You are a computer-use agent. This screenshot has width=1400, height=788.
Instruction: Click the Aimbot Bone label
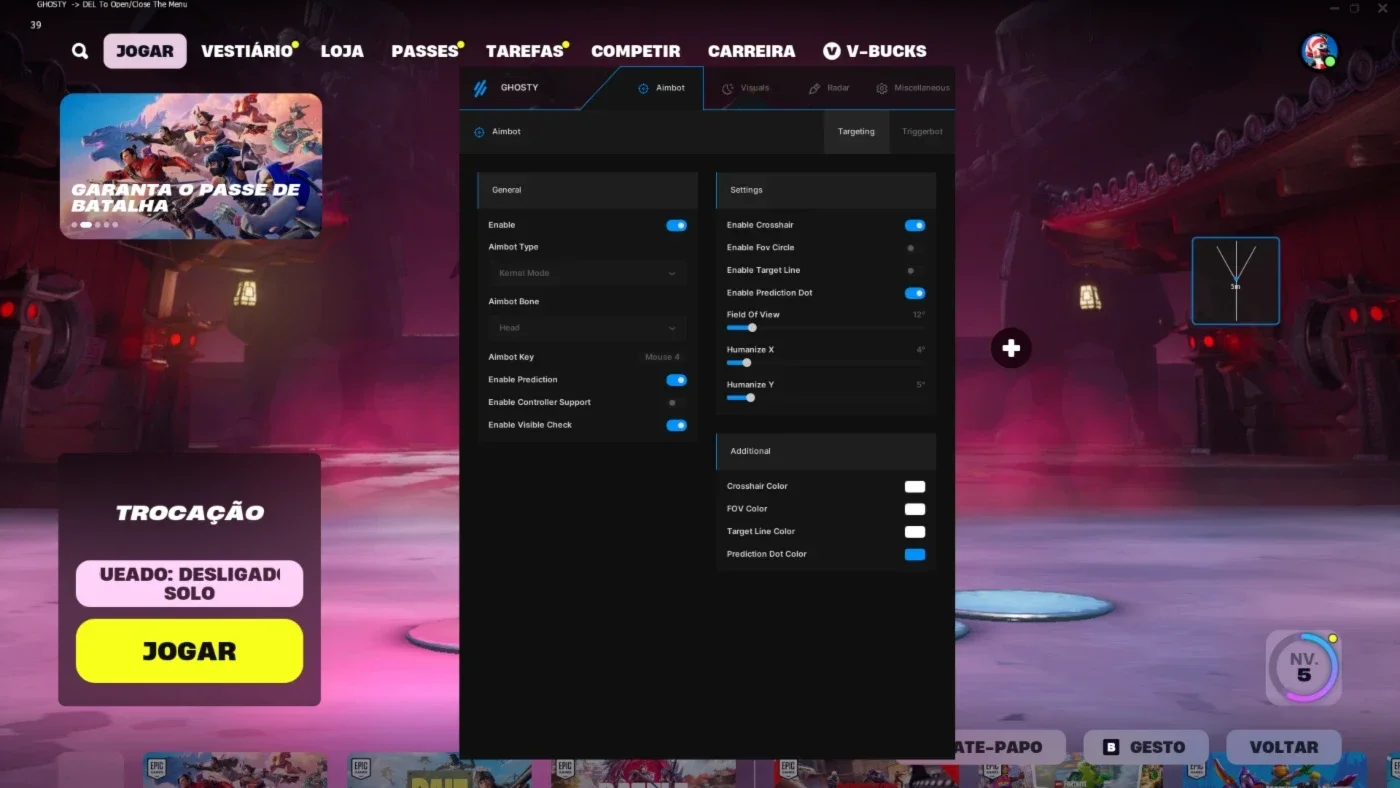[x=514, y=302]
